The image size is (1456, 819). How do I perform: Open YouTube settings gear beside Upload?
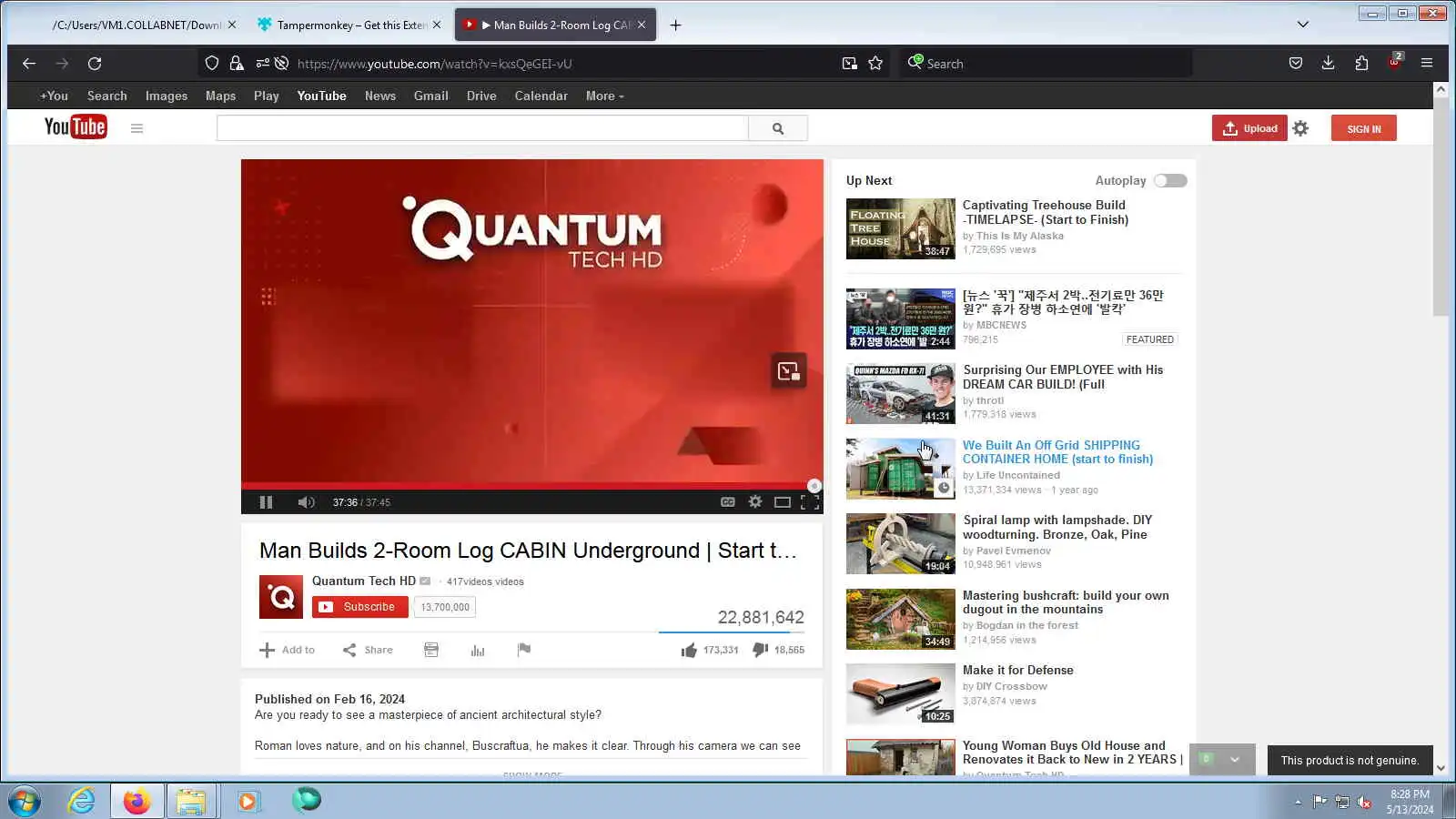[1300, 128]
